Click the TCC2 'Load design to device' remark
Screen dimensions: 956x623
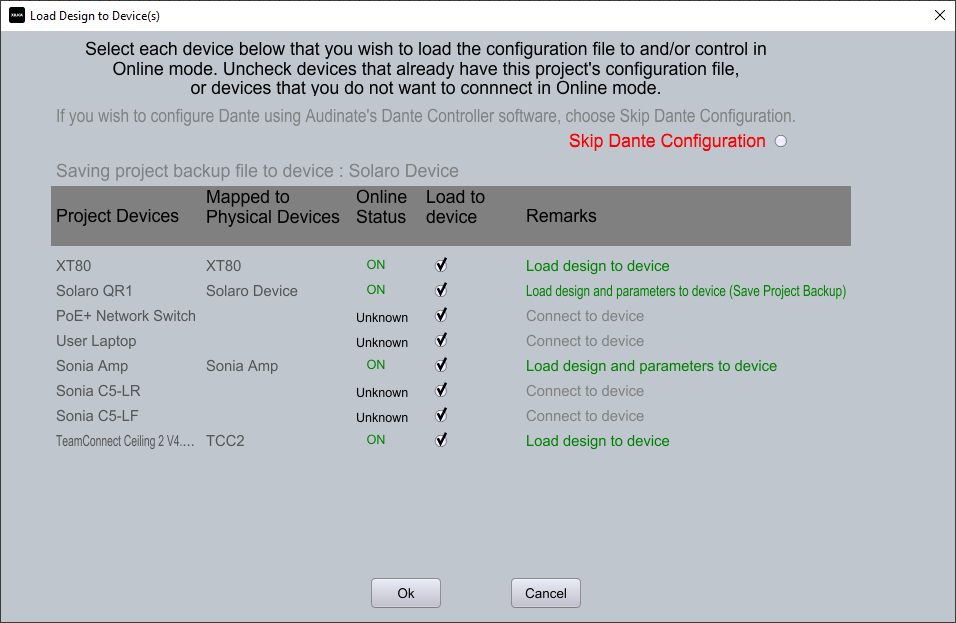click(598, 441)
